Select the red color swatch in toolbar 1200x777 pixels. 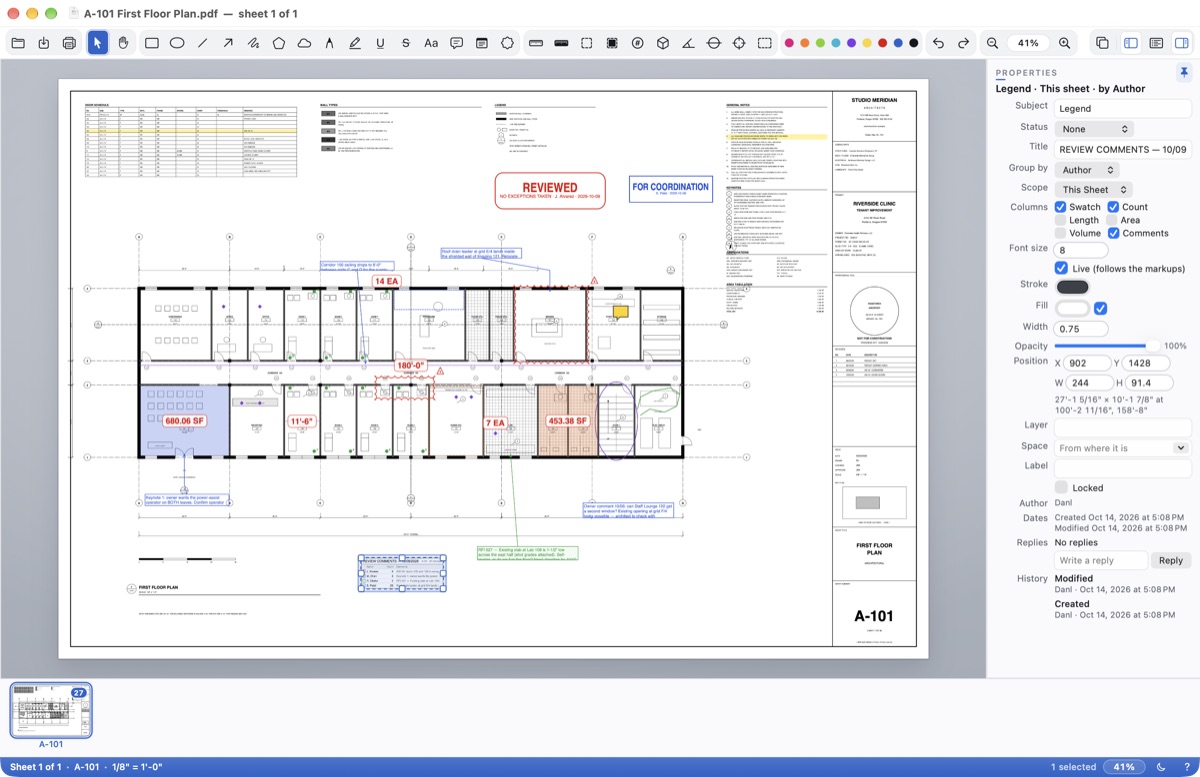click(x=882, y=43)
